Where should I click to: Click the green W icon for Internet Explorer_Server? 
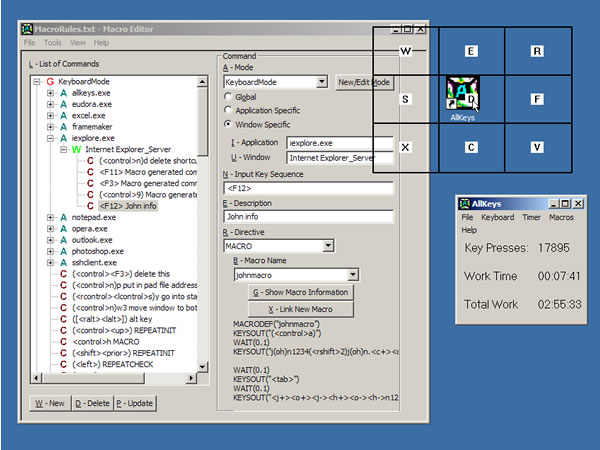[77, 149]
